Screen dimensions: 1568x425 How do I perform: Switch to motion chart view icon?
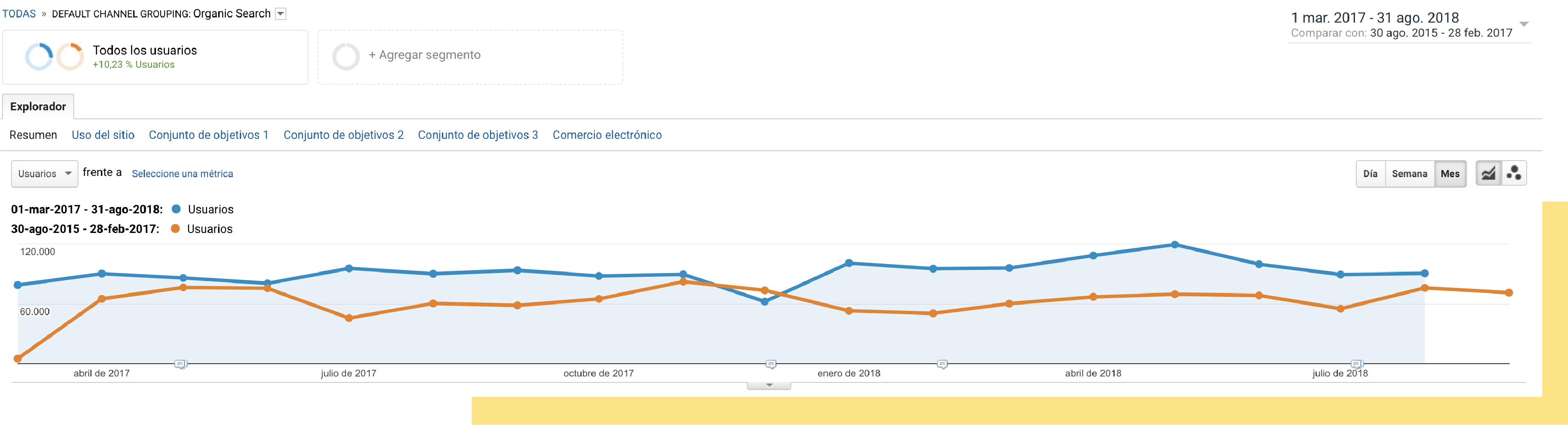[x=1514, y=174]
